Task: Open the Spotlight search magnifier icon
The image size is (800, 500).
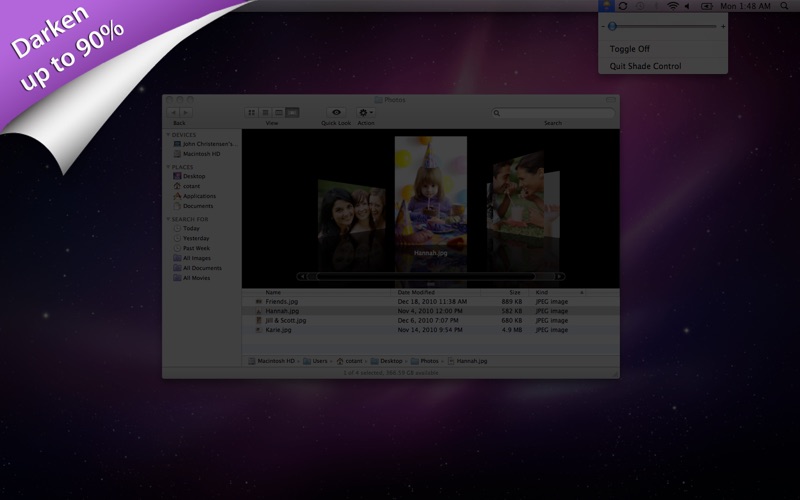Action: coord(784,6)
